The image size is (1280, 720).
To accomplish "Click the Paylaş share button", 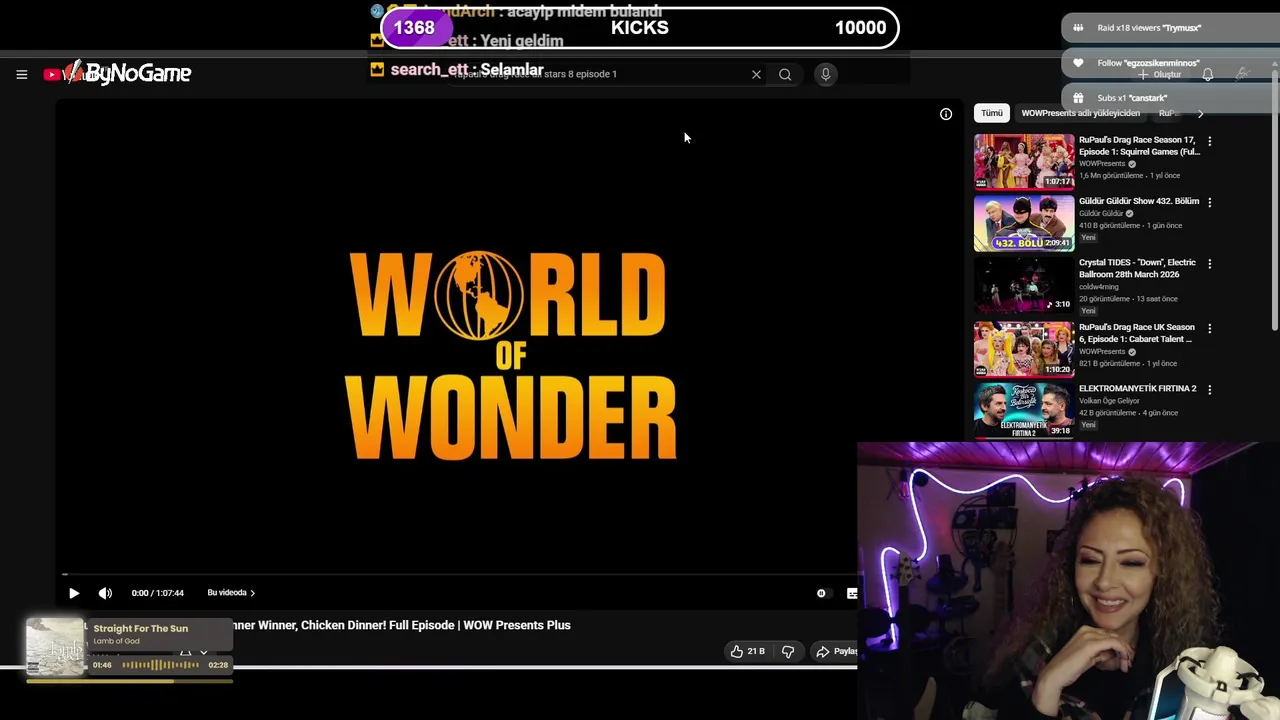I will [x=836, y=651].
